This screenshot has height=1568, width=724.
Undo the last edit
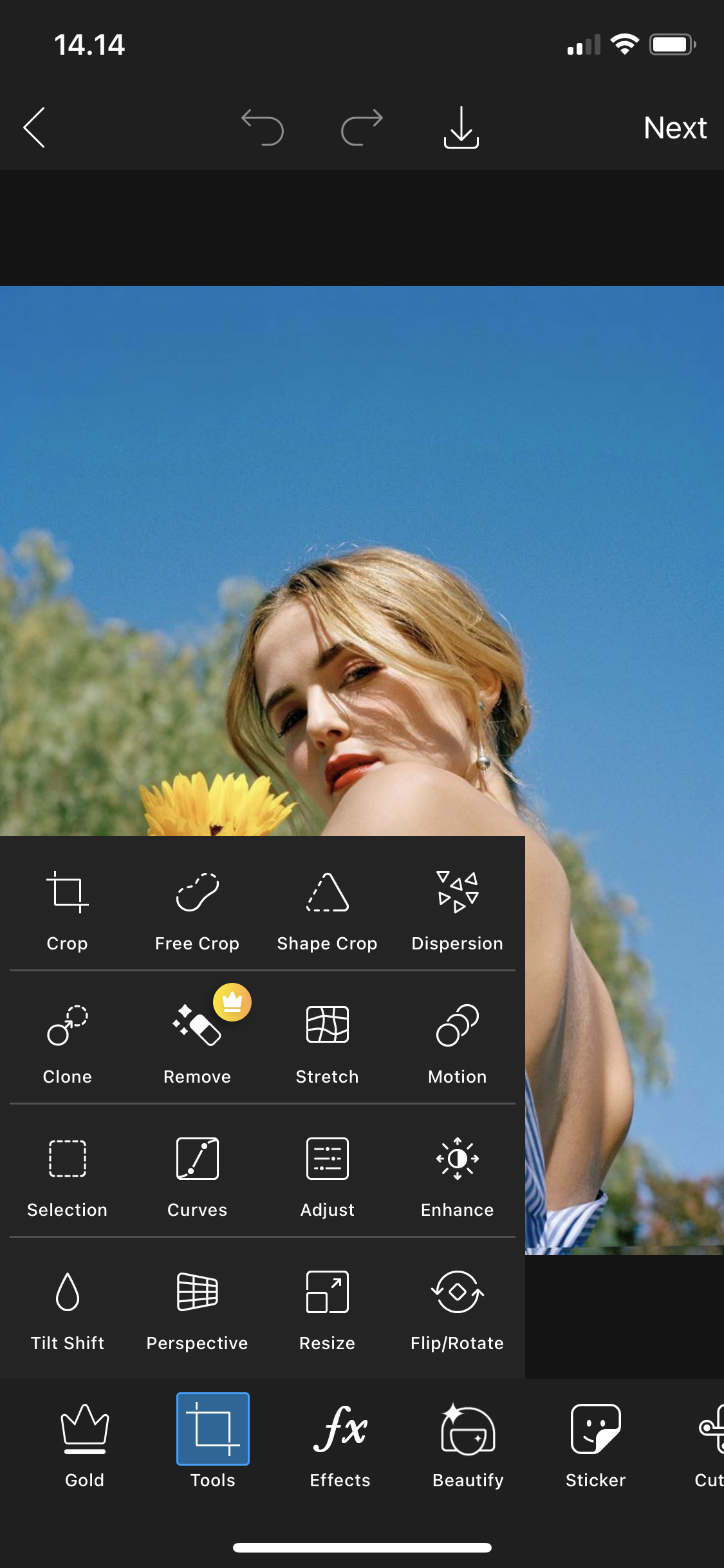coord(263,127)
